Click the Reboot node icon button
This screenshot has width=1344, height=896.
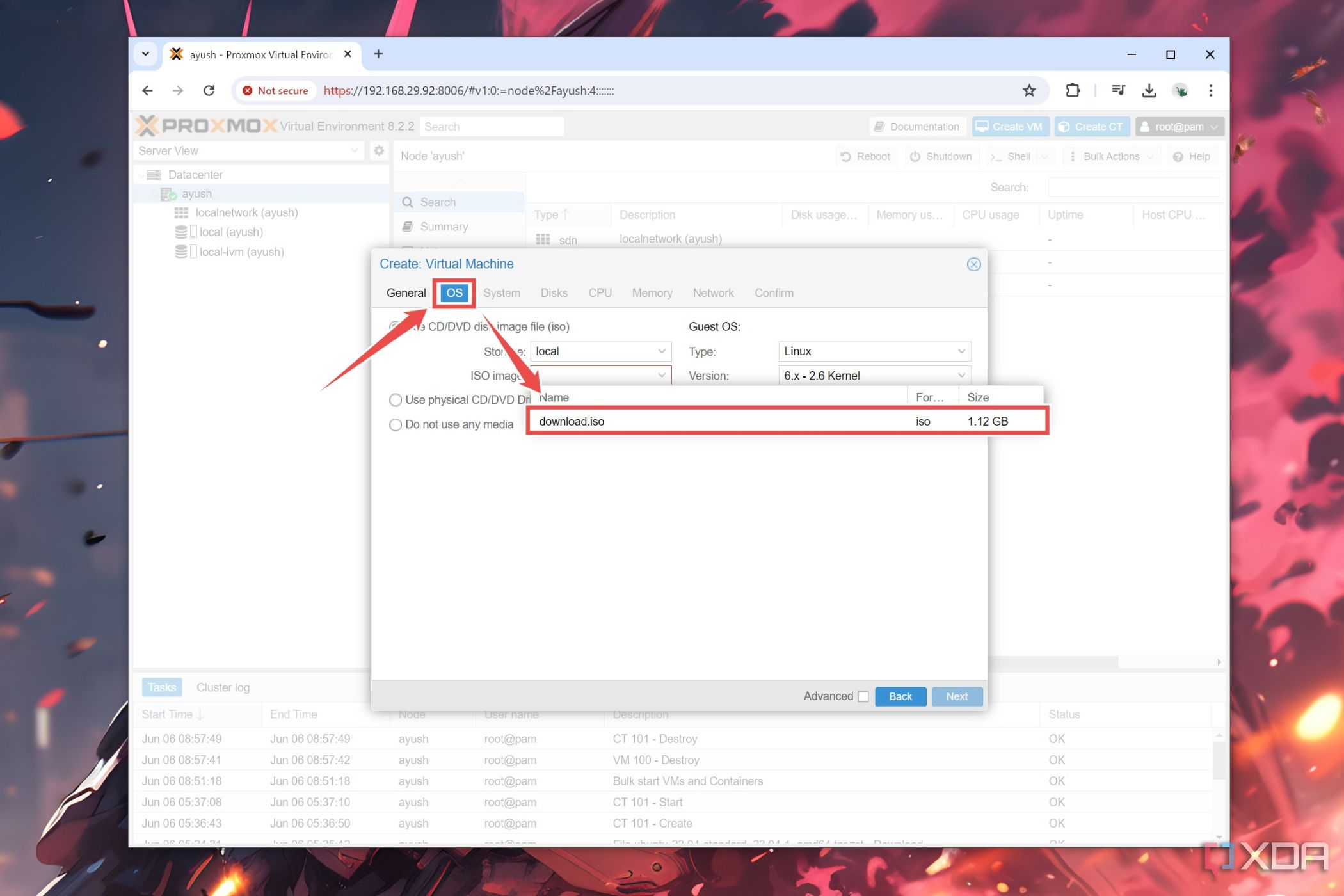click(x=863, y=156)
